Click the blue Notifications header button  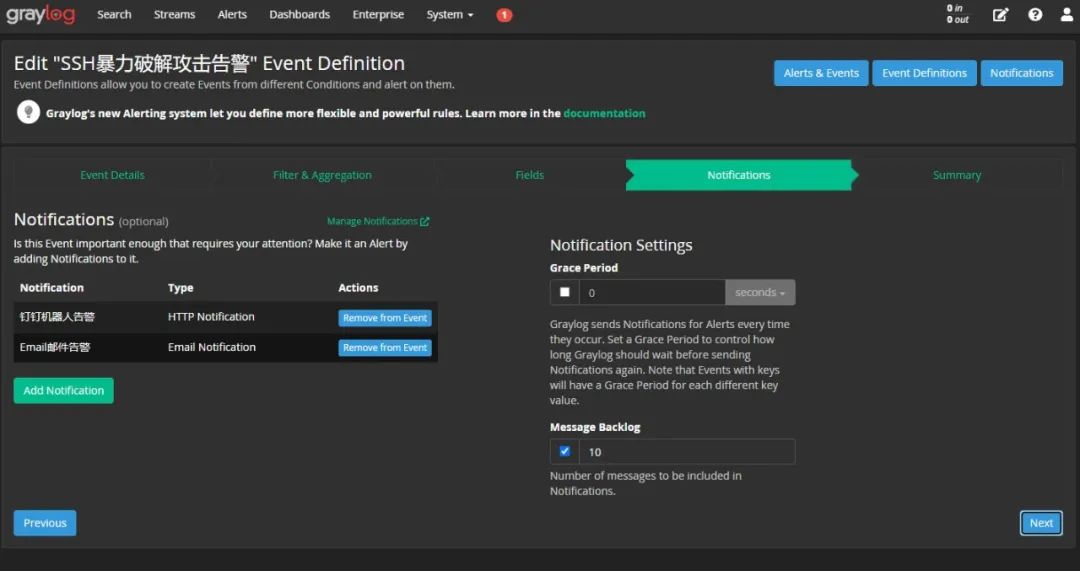click(1021, 73)
